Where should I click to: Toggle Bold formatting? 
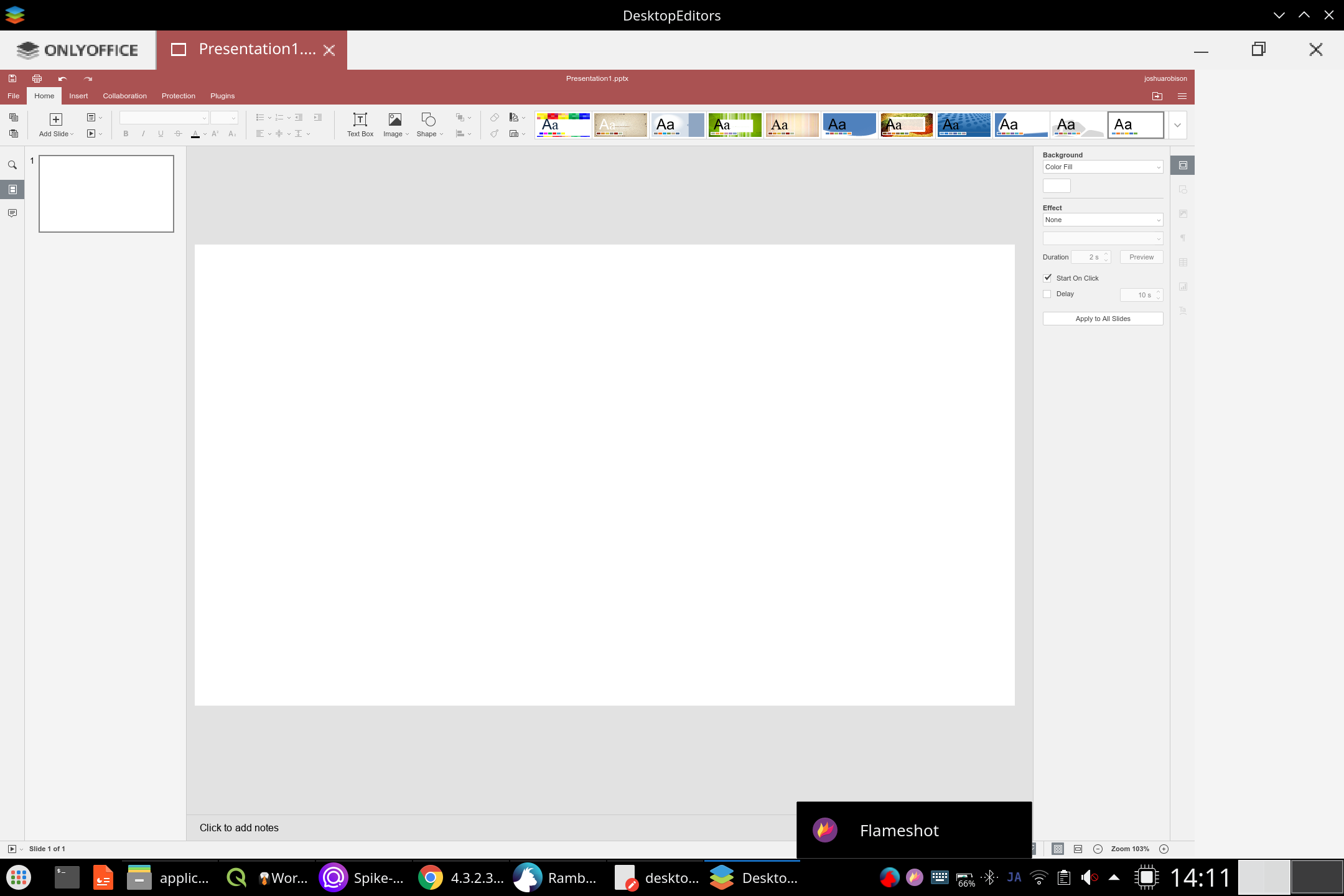coord(126,134)
